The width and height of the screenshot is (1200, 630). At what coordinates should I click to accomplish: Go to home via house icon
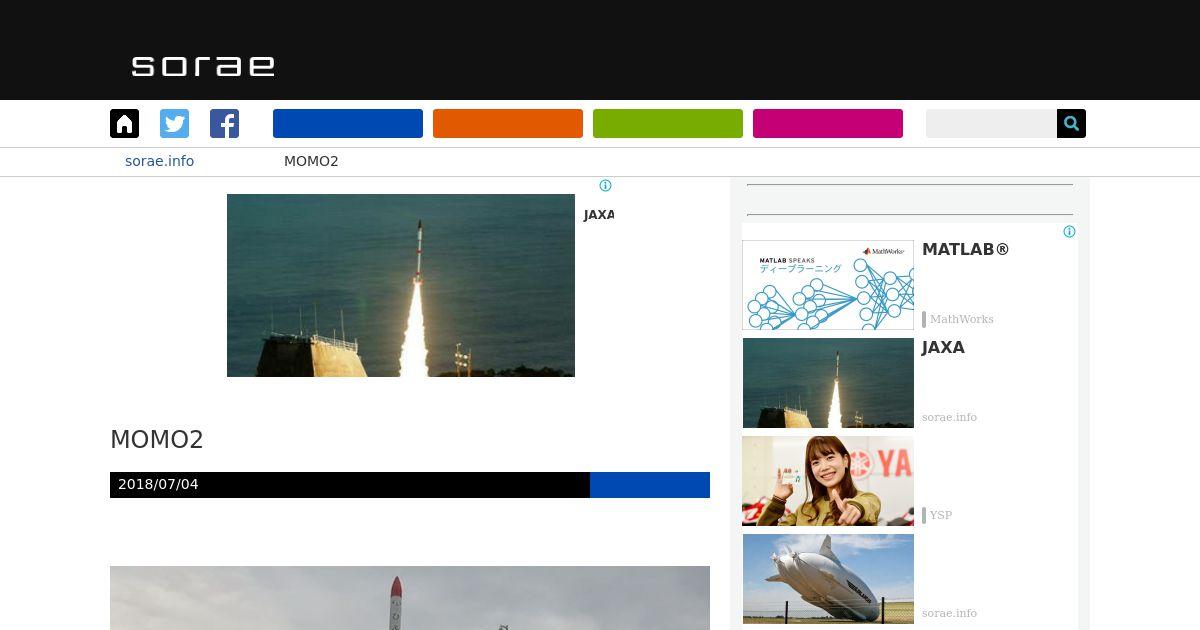point(124,124)
